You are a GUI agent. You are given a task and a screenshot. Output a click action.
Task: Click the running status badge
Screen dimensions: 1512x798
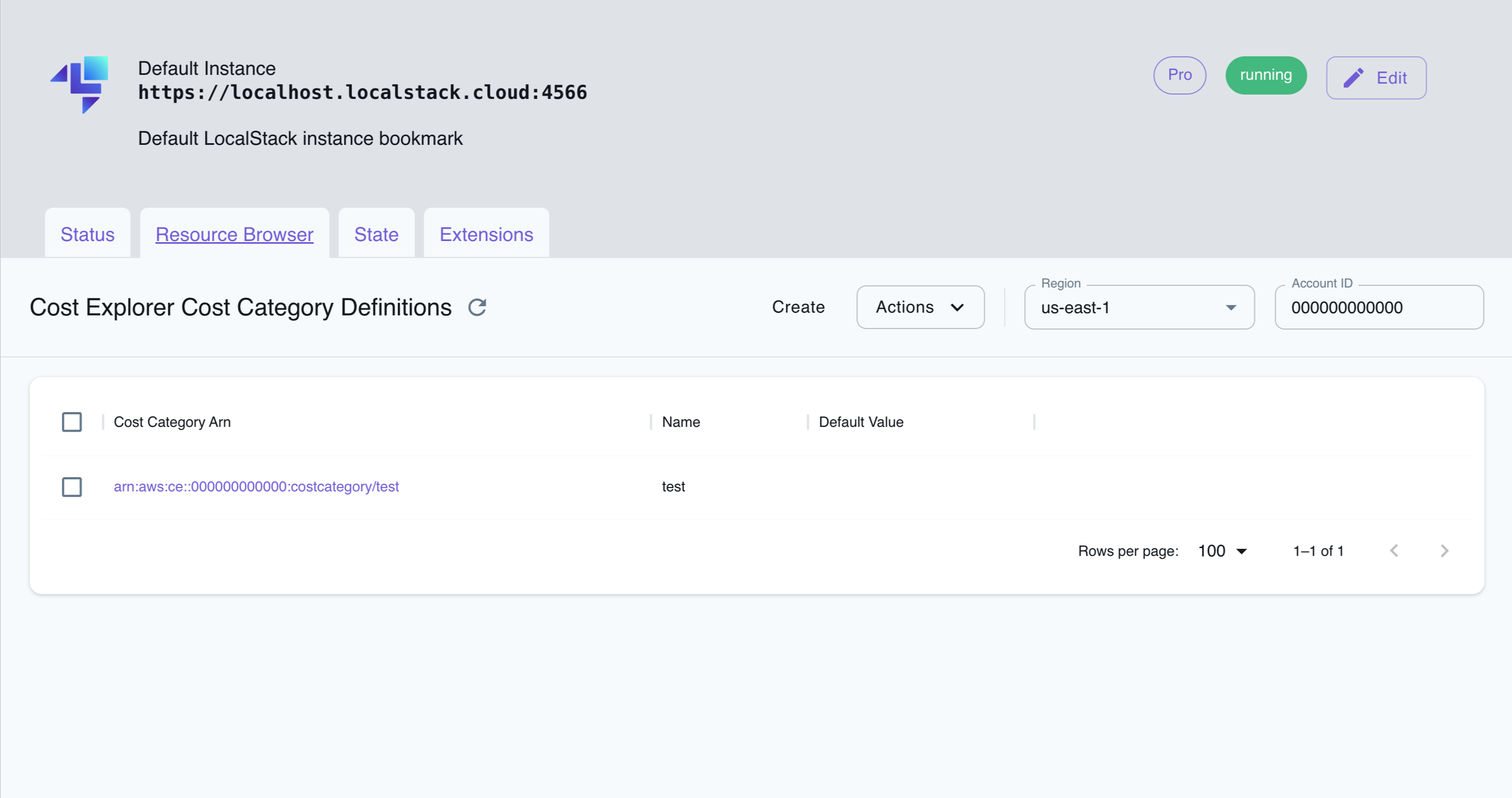tap(1265, 75)
